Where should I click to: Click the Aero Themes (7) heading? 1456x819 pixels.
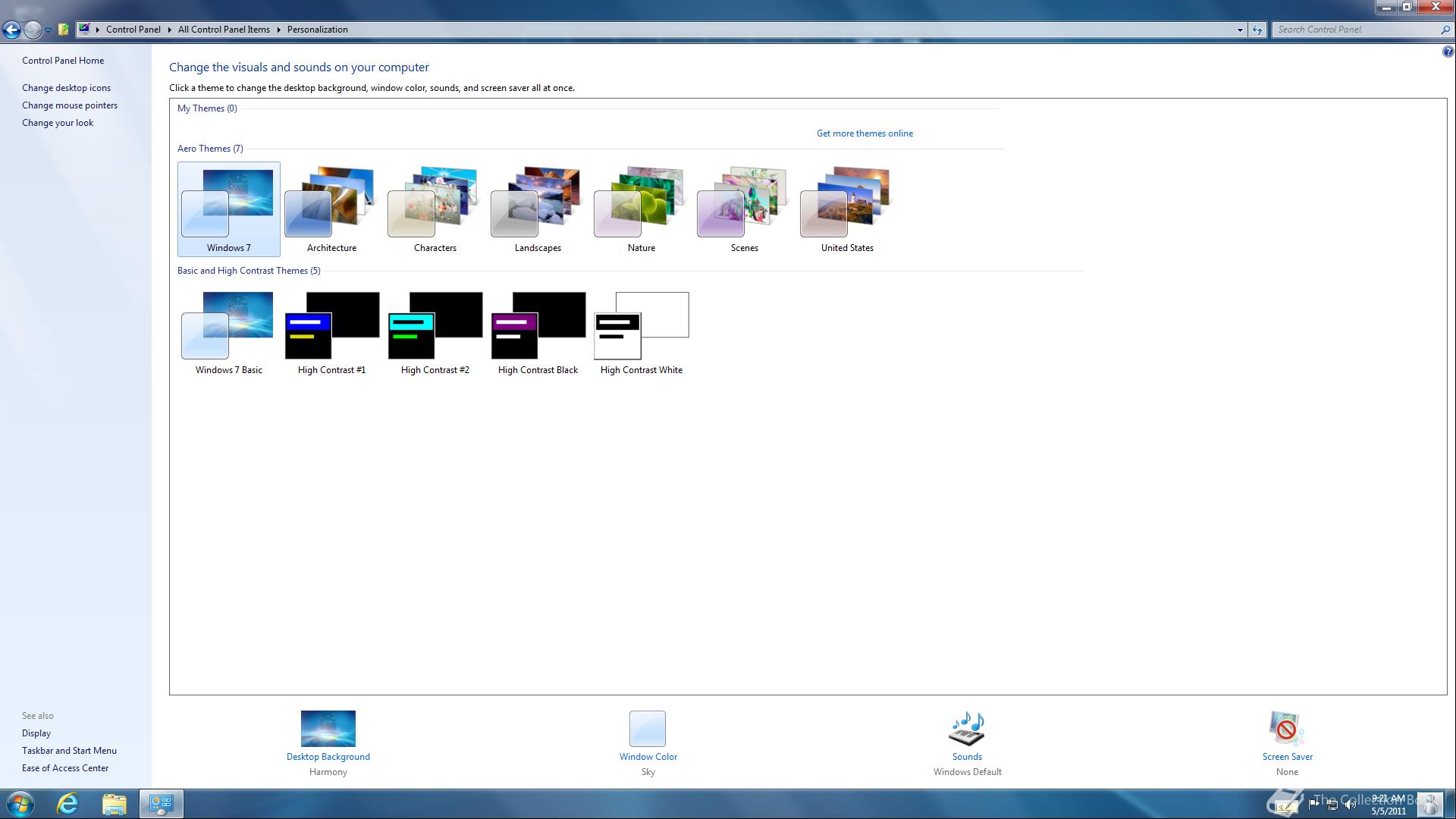(x=210, y=149)
